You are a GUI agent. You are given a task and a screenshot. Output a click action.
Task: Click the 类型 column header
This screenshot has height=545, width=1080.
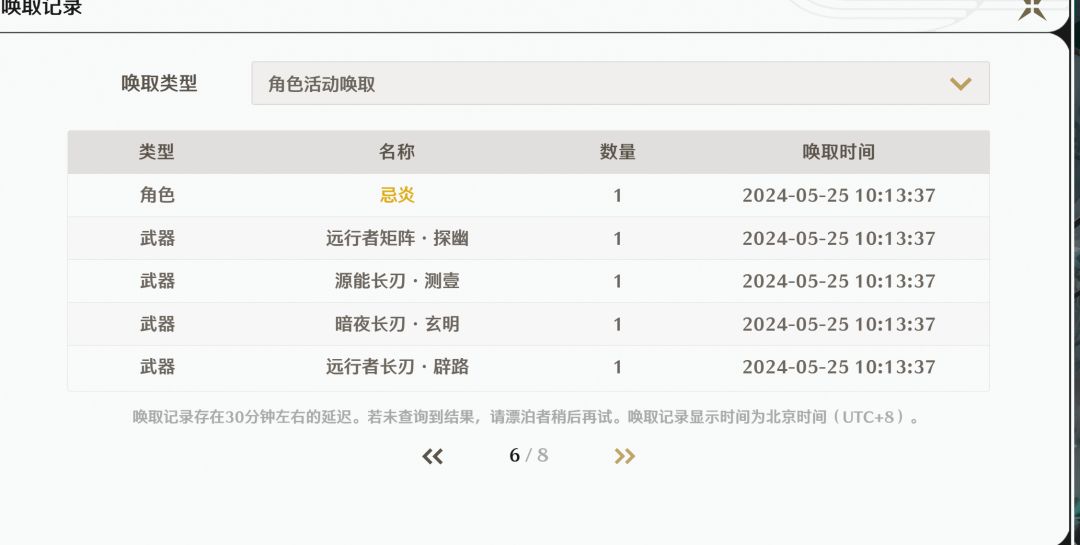point(156,152)
